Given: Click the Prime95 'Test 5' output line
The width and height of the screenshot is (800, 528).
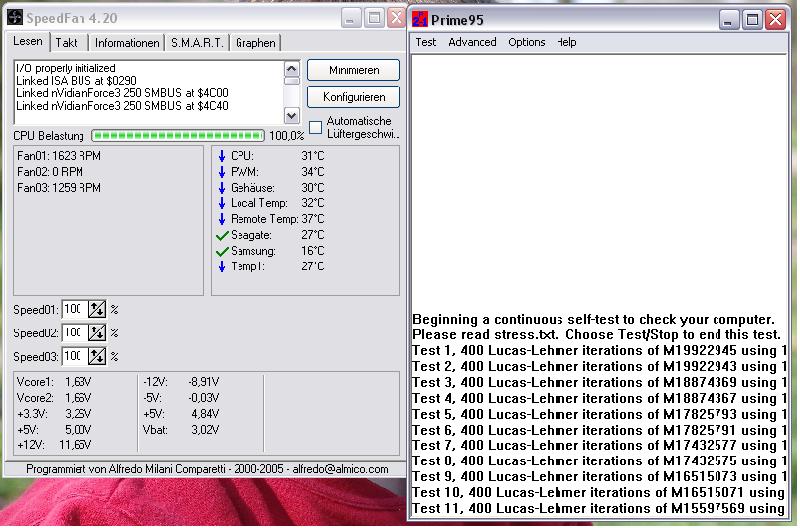Looking at the screenshot, I should tap(599, 414).
